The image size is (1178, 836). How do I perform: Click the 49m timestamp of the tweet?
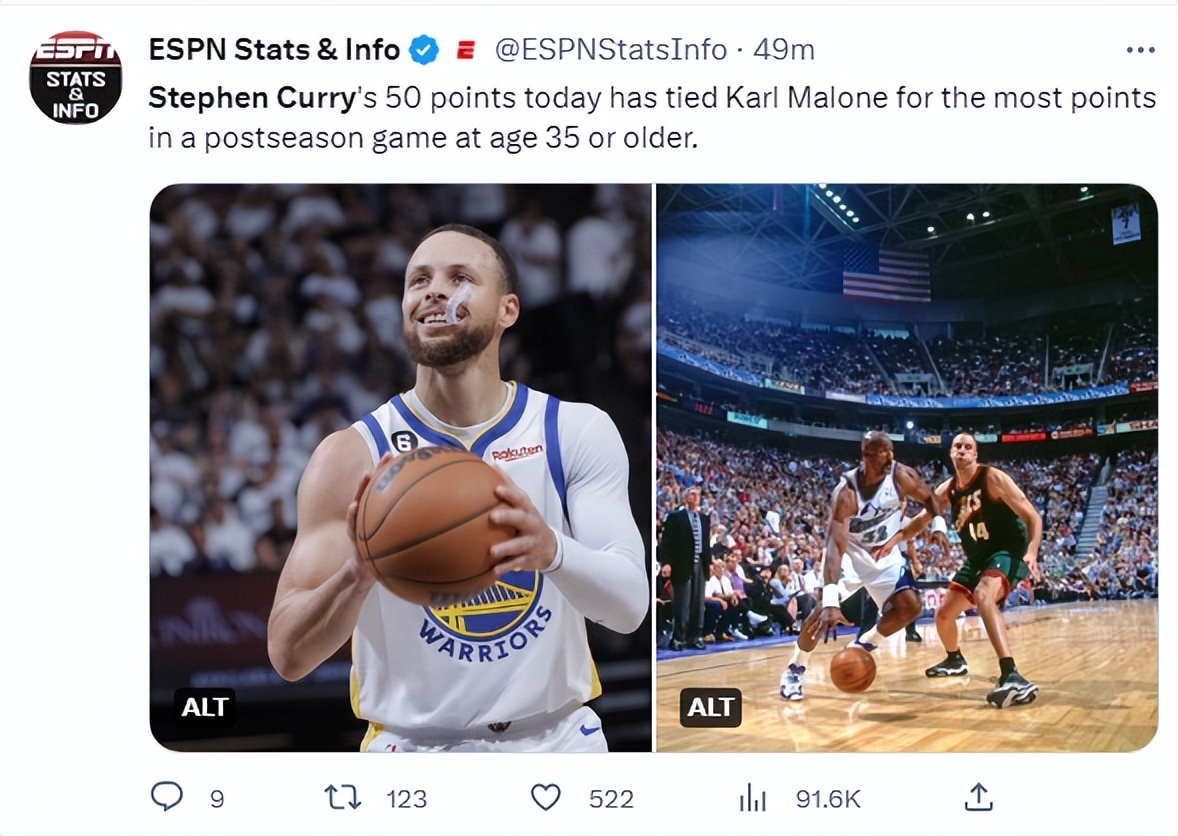(783, 49)
